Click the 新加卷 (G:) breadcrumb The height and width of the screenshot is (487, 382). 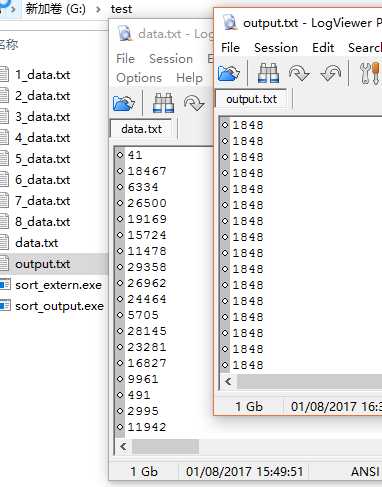pyautogui.click(x=55, y=8)
